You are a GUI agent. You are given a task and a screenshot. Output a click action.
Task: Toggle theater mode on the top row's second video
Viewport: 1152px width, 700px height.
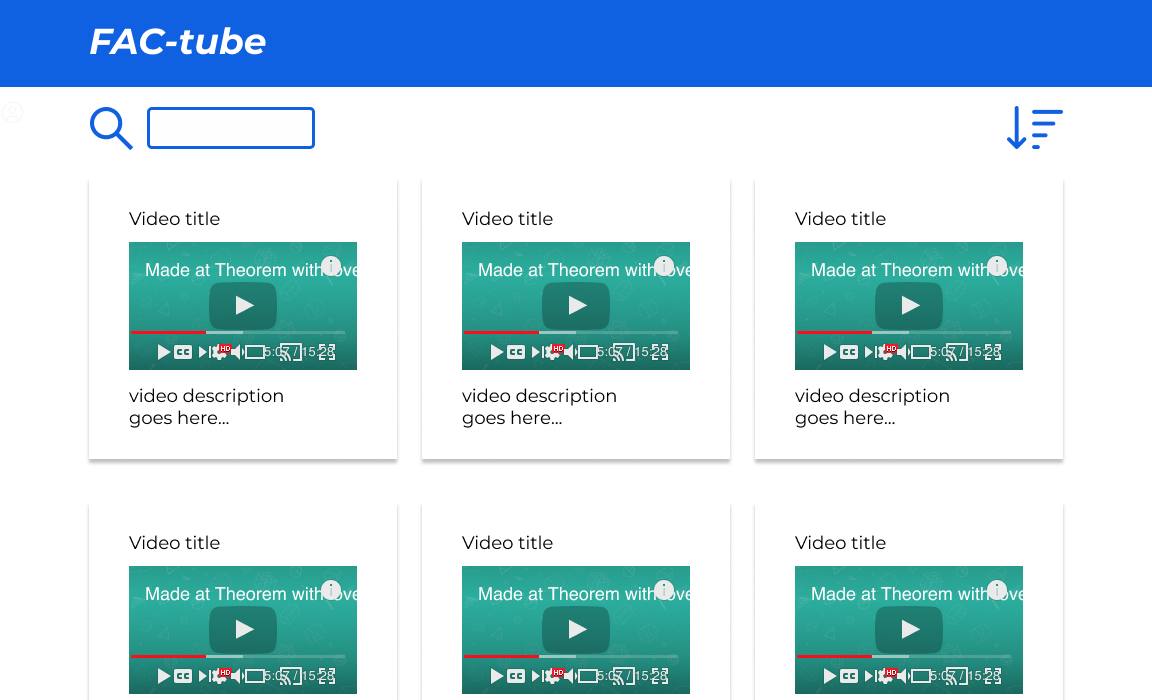588,352
